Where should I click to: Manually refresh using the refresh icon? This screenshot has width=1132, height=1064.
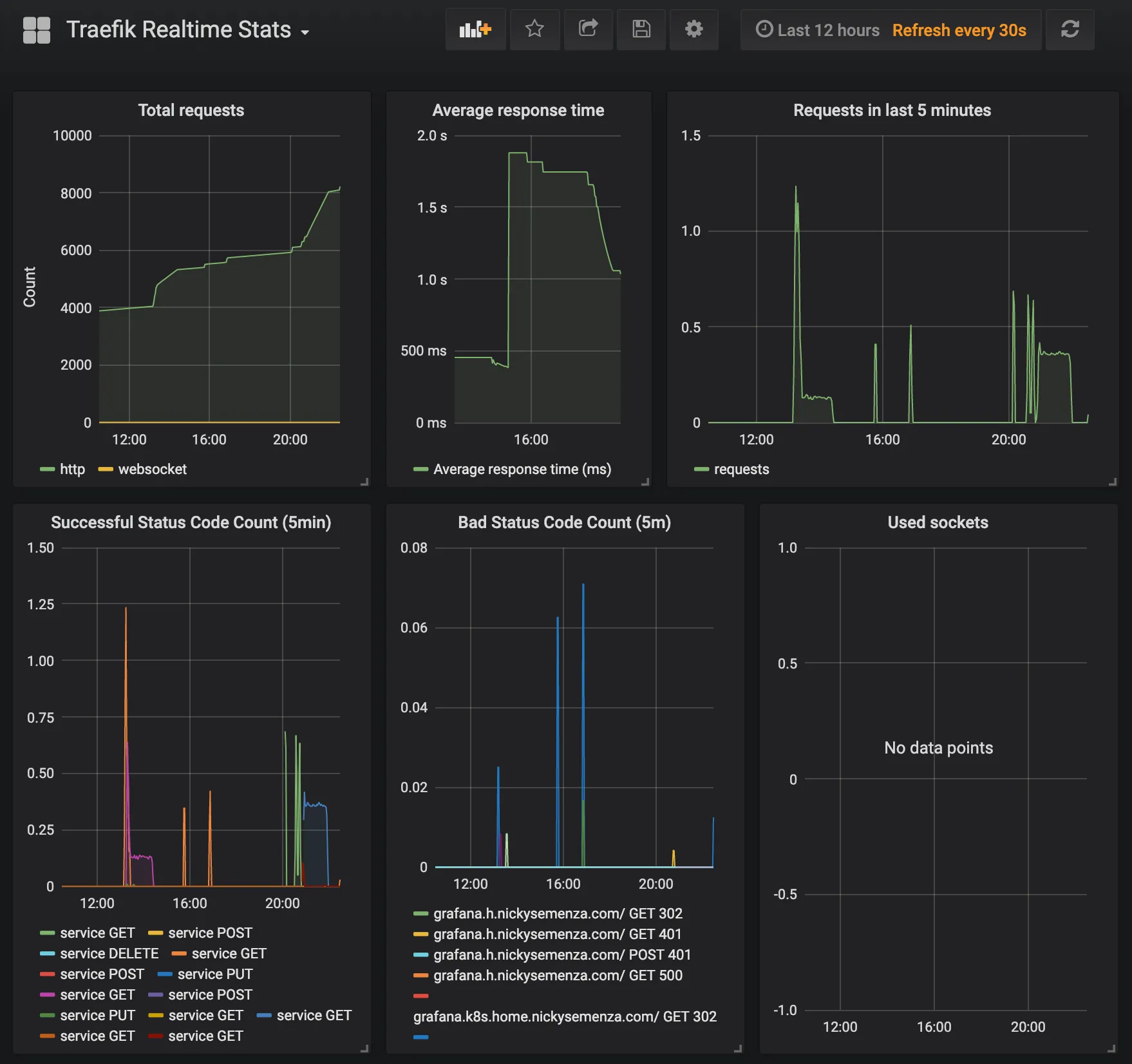(x=1070, y=30)
